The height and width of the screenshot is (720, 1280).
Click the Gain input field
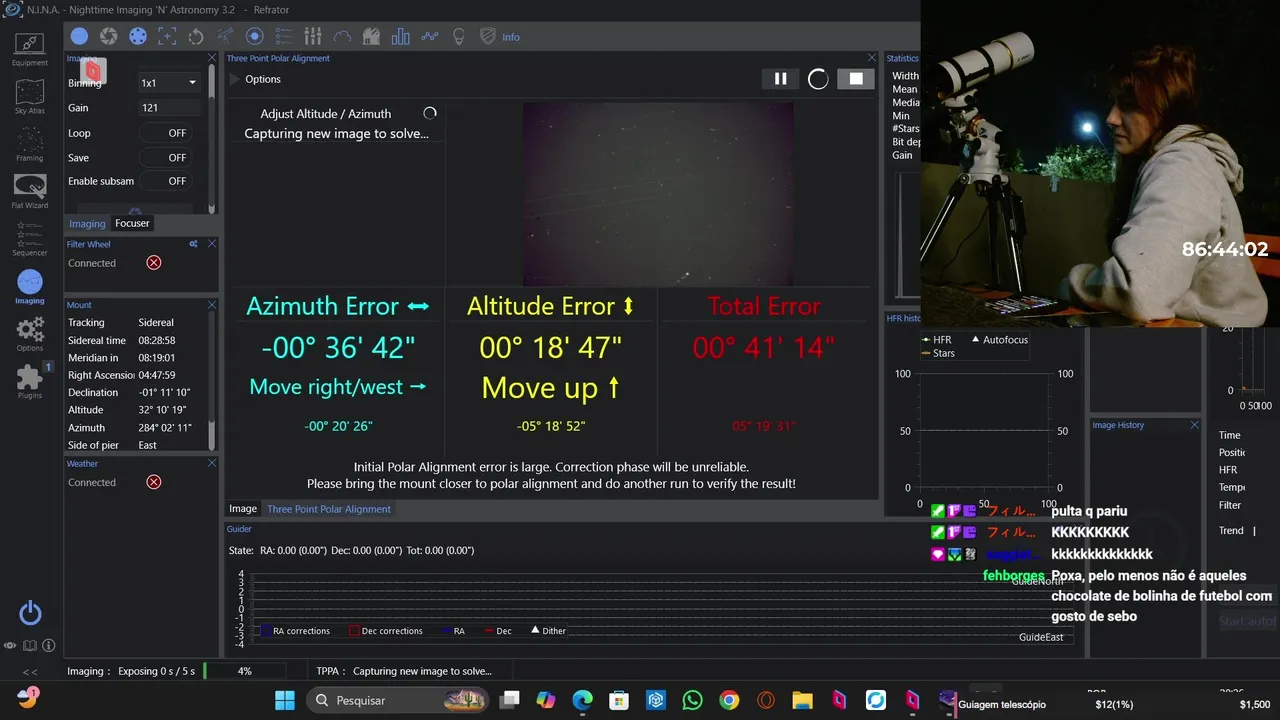coord(170,108)
